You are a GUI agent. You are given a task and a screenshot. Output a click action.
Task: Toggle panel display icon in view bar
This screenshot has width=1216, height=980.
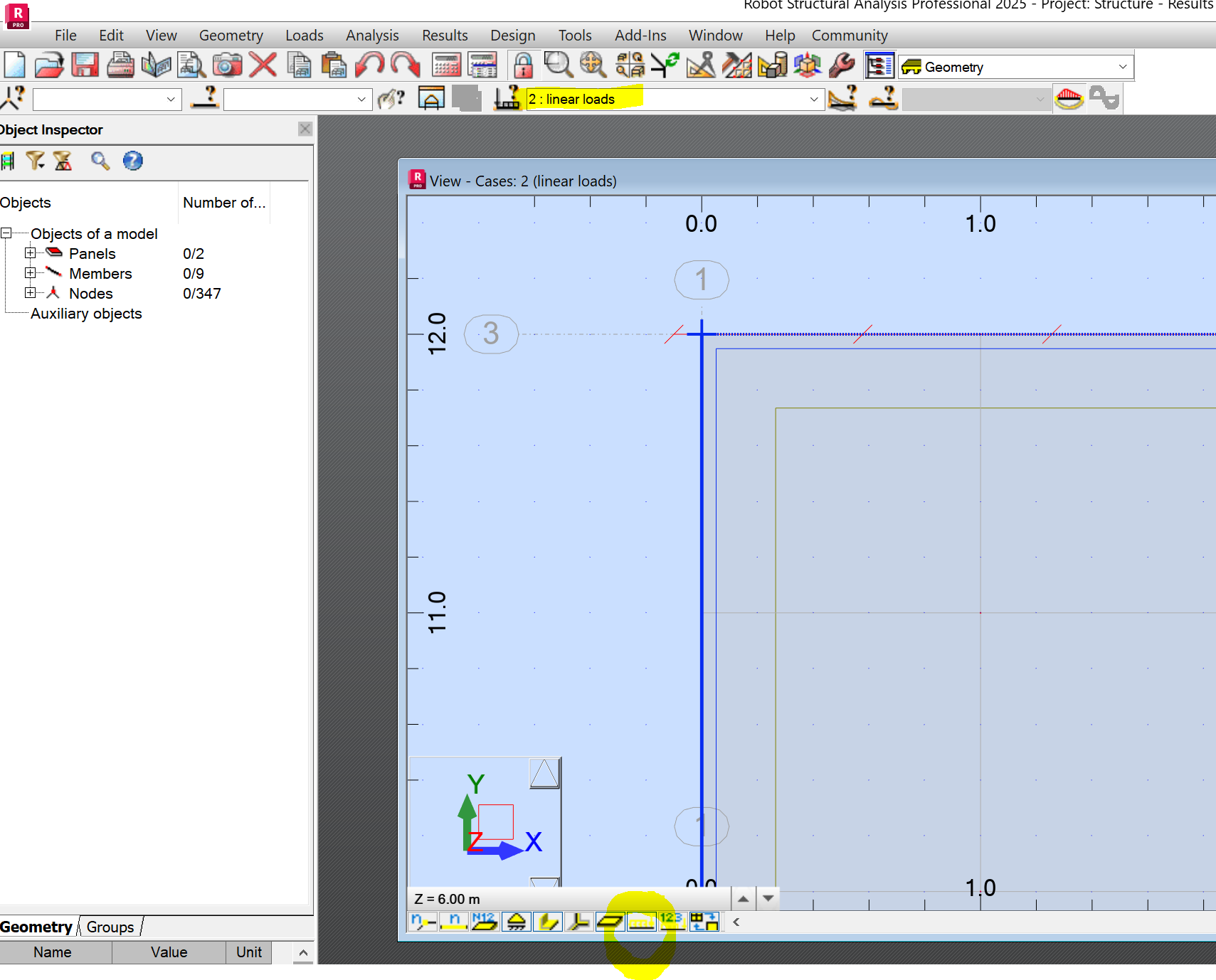pos(610,922)
